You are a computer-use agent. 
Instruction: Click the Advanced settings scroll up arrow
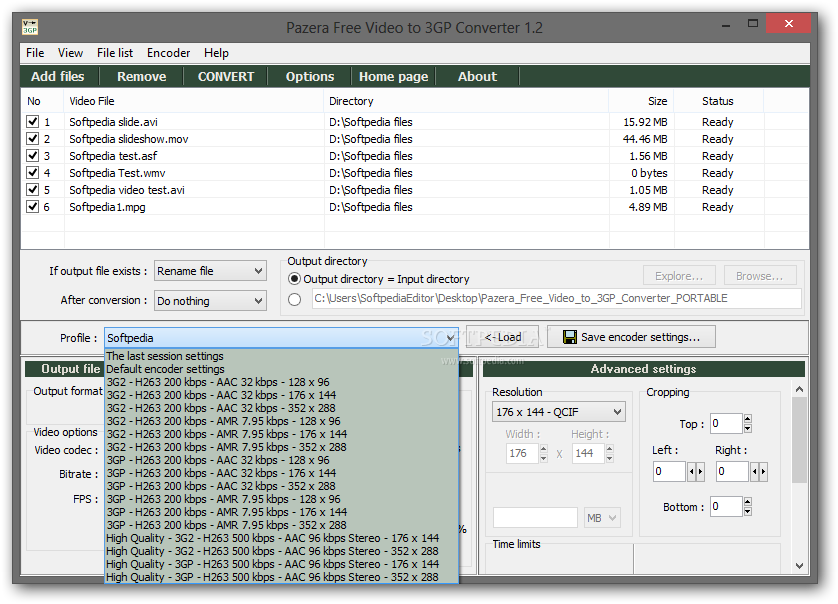coord(799,389)
